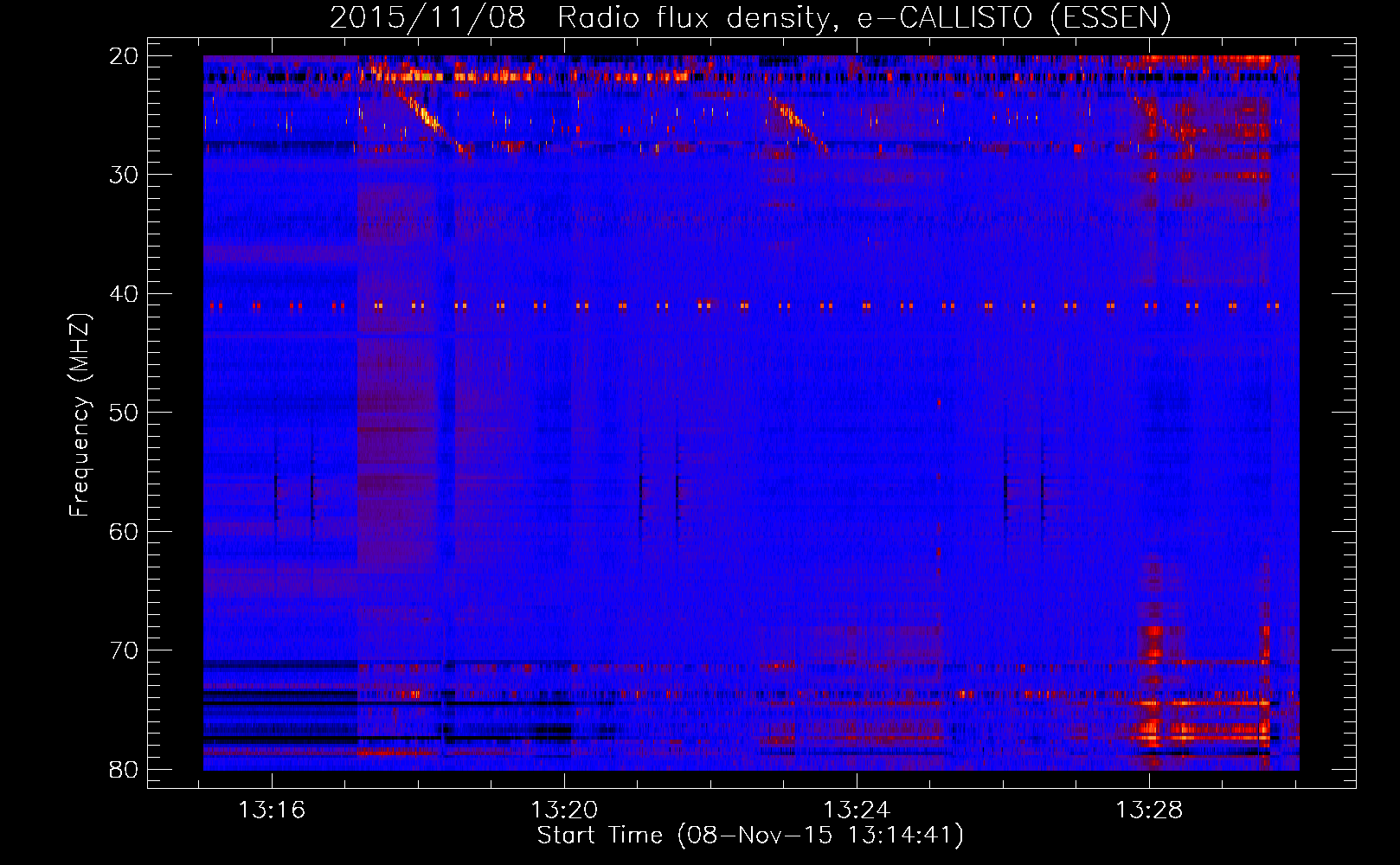Click the Frequency (MHZ) axis label
This screenshot has height=865, width=1400.
pyautogui.click(x=80, y=414)
